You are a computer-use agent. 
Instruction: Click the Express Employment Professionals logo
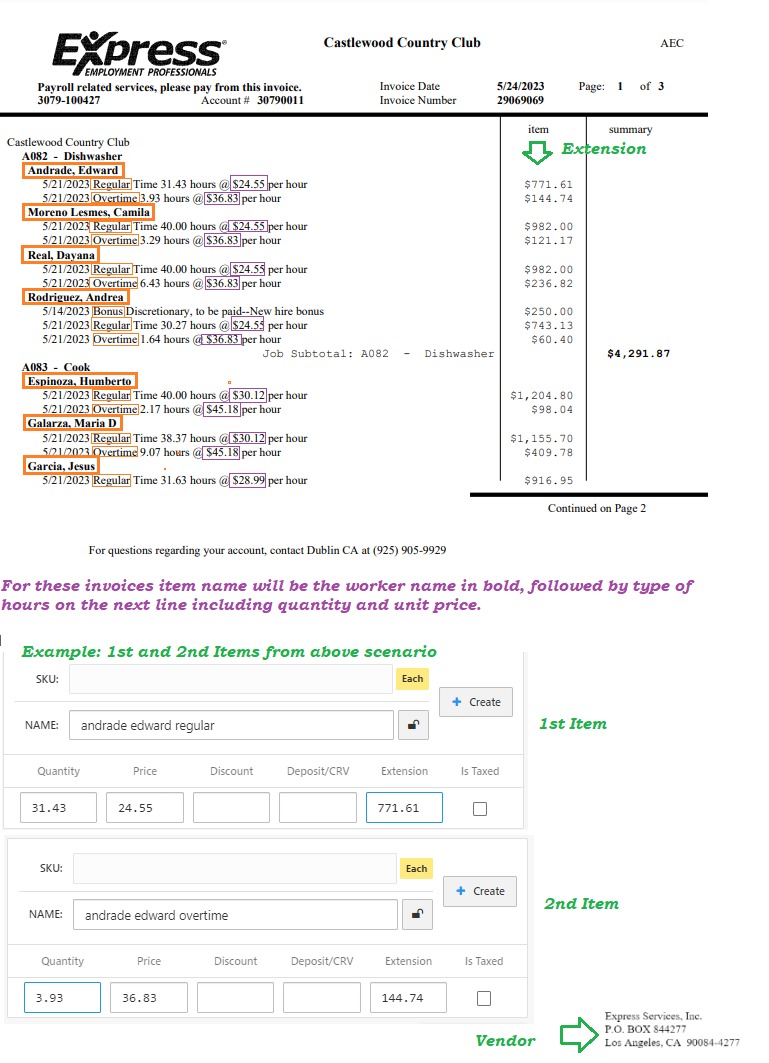pos(139,54)
